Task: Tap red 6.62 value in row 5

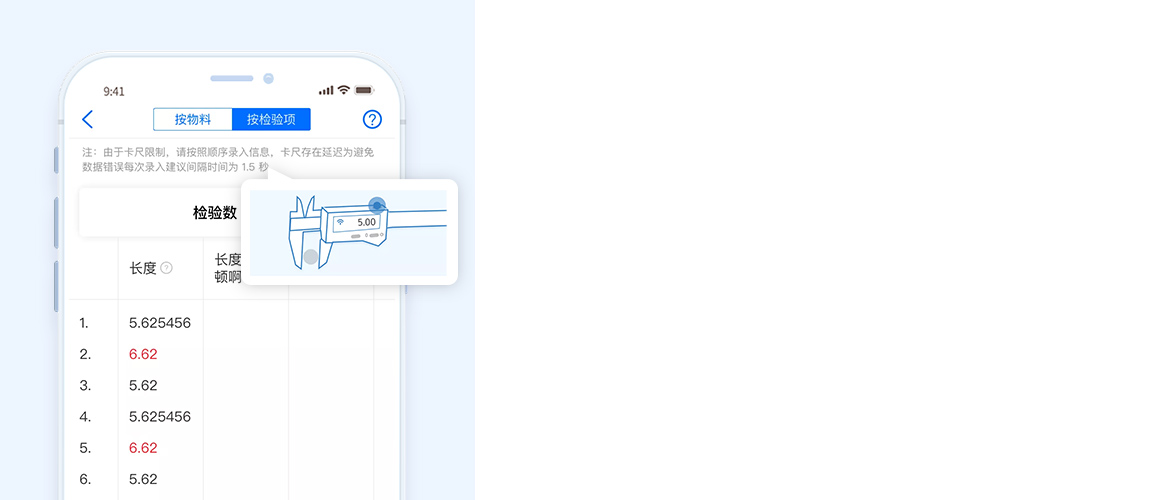Action: [143, 447]
